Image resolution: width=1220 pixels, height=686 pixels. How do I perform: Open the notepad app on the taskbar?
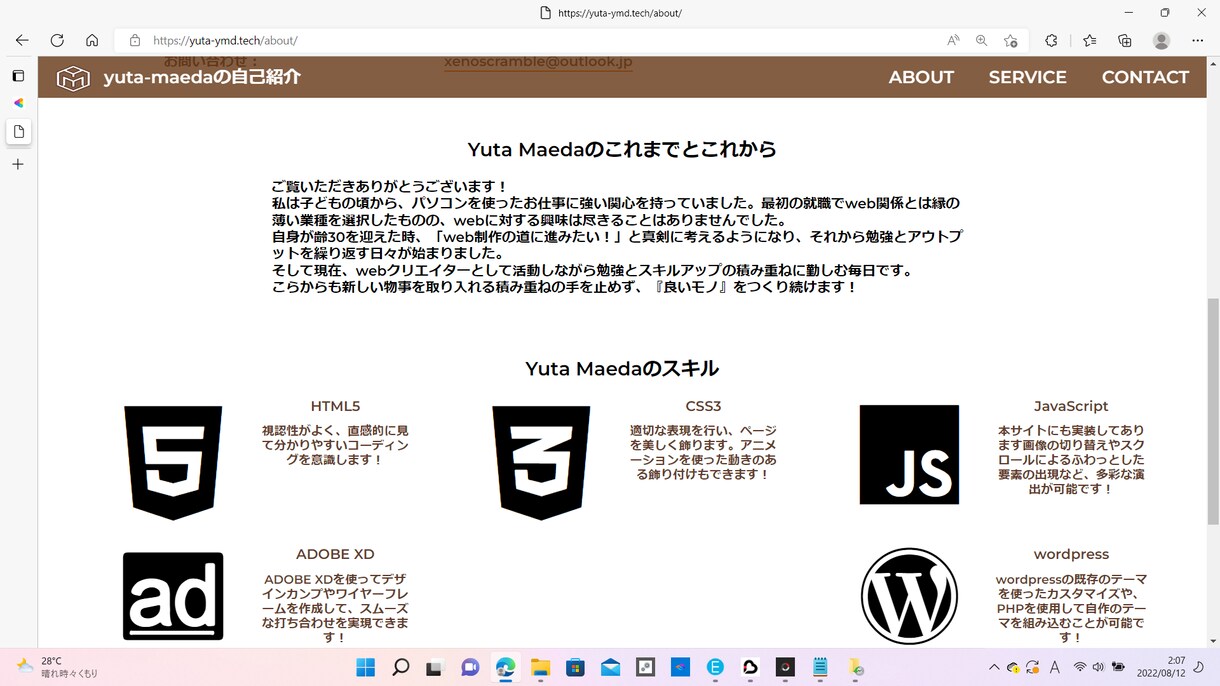820,667
